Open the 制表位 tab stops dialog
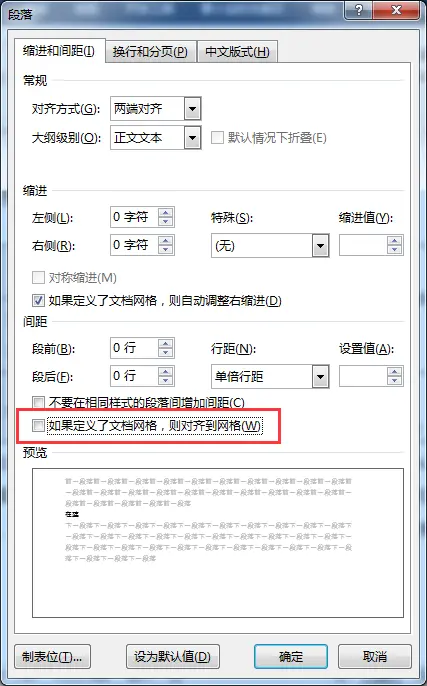The height and width of the screenshot is (686, 427). (52, 656)
